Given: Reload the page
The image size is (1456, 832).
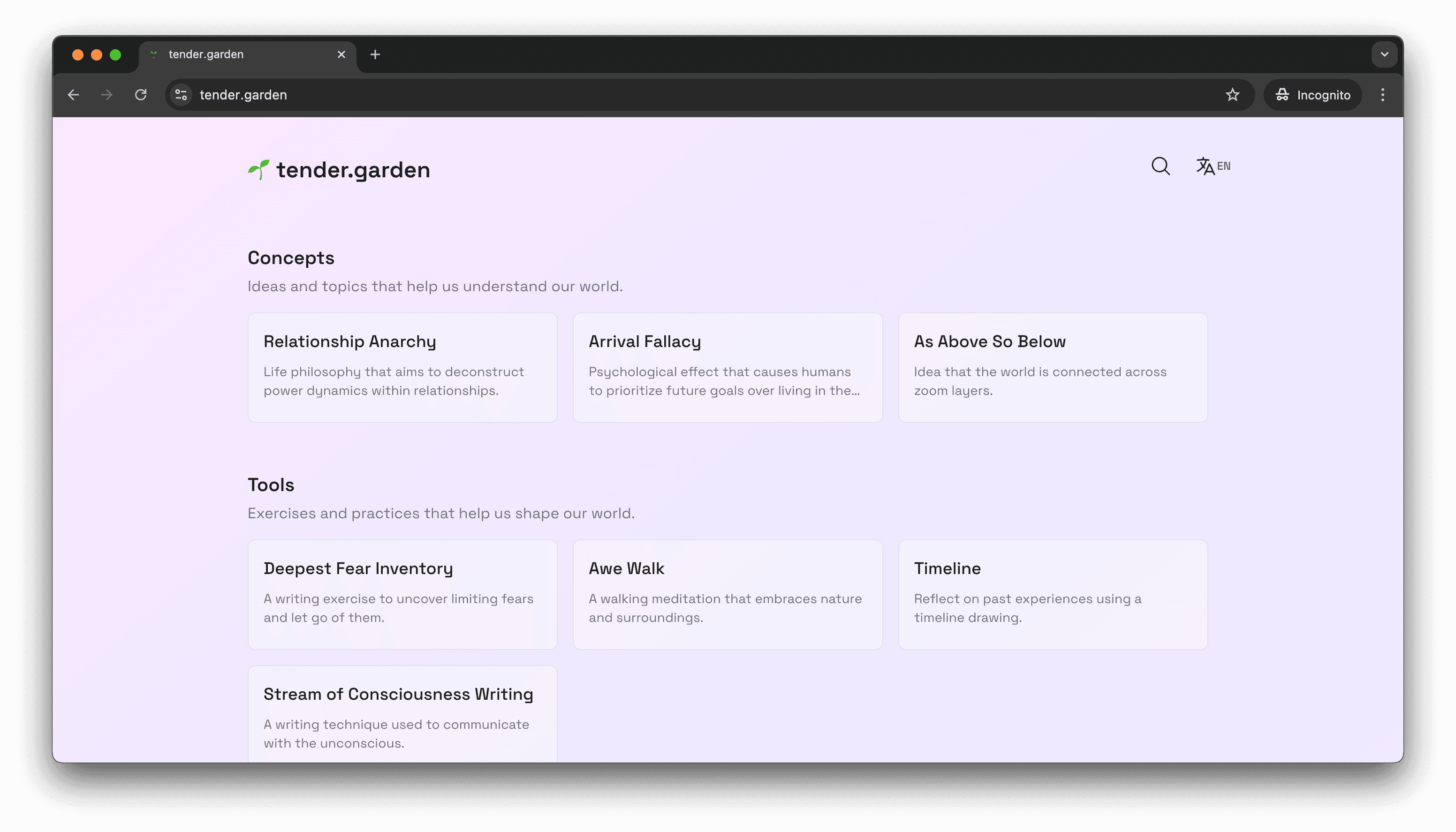Looking at the screenshot, I should click(141, 95).
